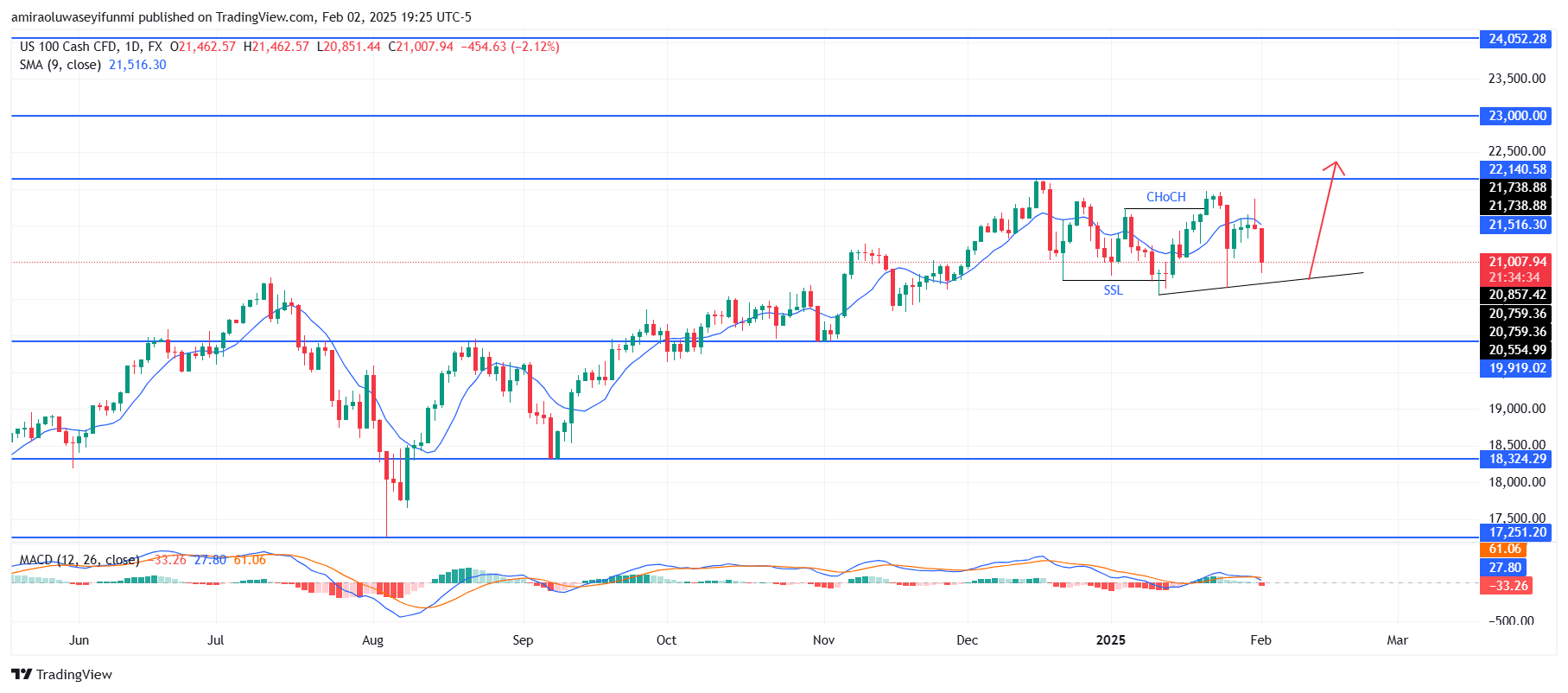Viewport: 1568px width, 693px height.
Task: Click the SMA (9, close) indicator legend
Action: [60, 65]
